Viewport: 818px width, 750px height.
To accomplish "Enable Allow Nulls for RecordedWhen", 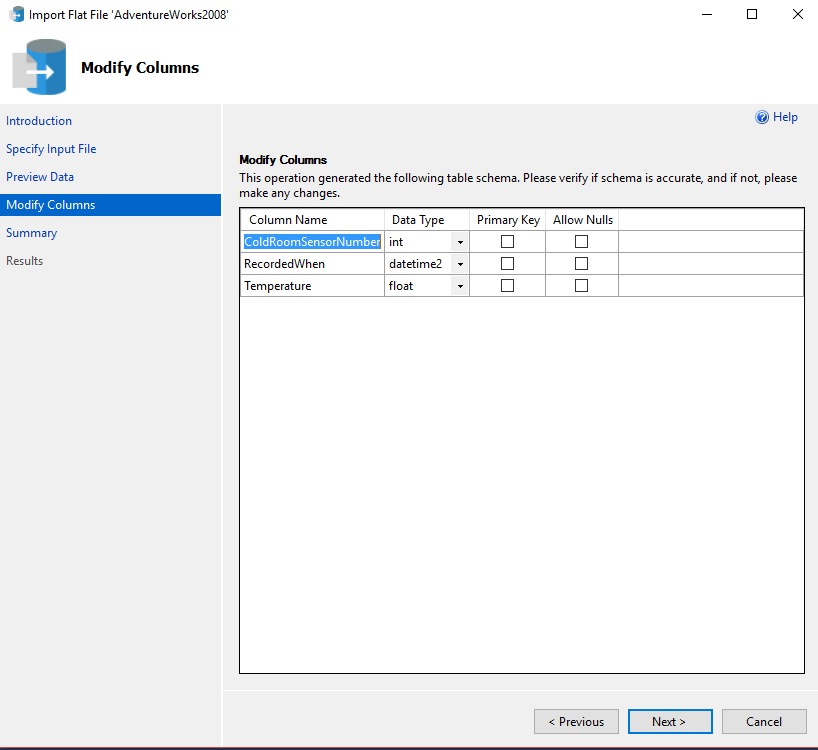I will pos(581,264).
